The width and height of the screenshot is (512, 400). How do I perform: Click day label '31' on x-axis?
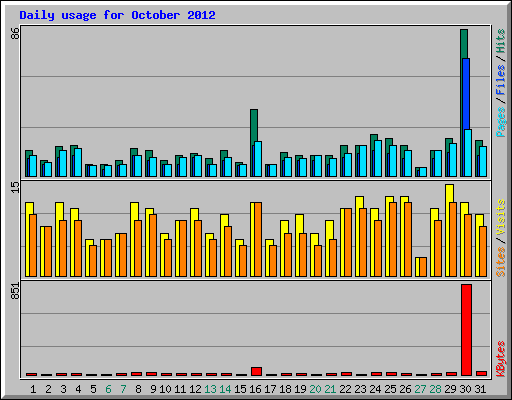[480, 389]
